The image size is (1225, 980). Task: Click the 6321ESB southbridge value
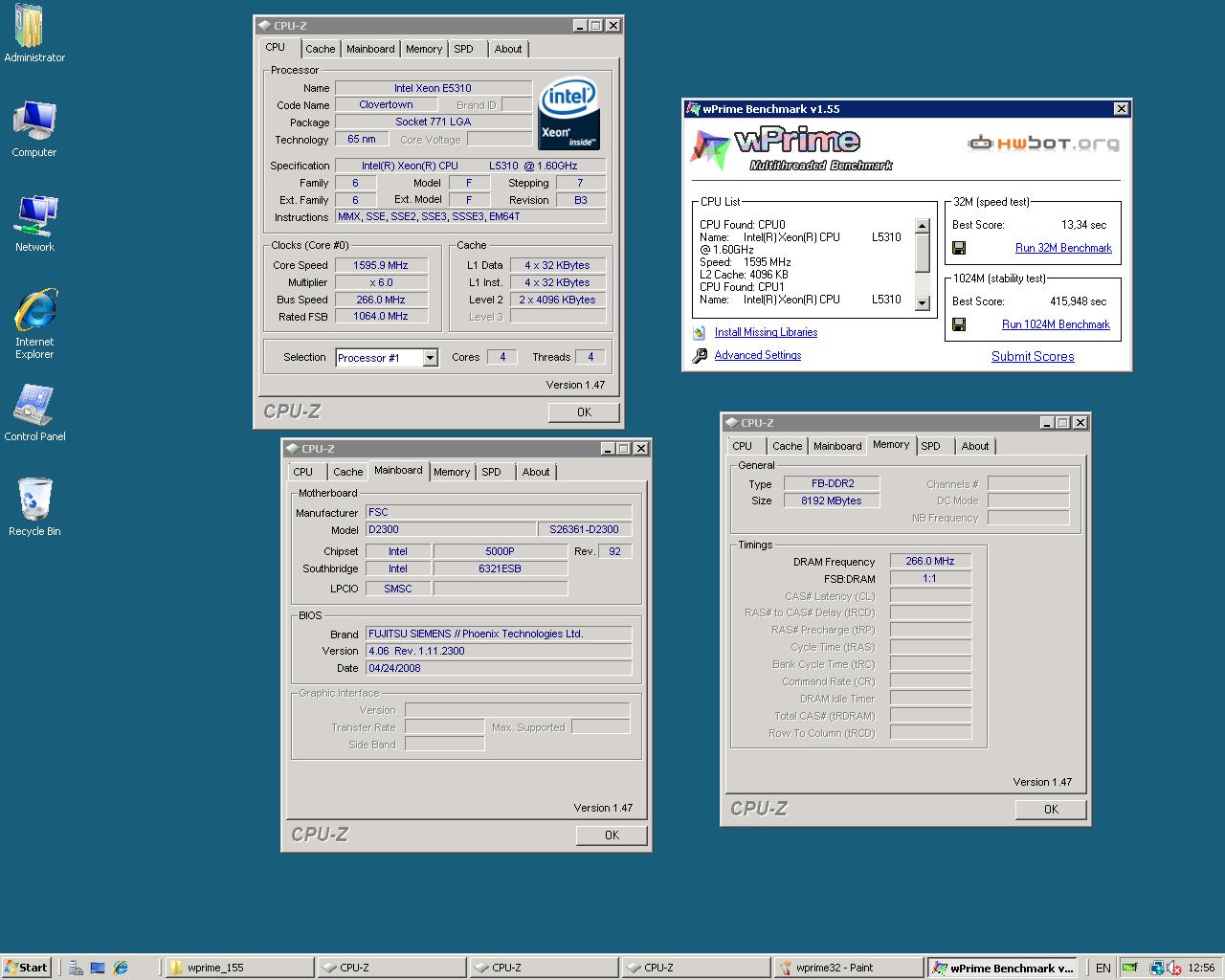point(501,568)
